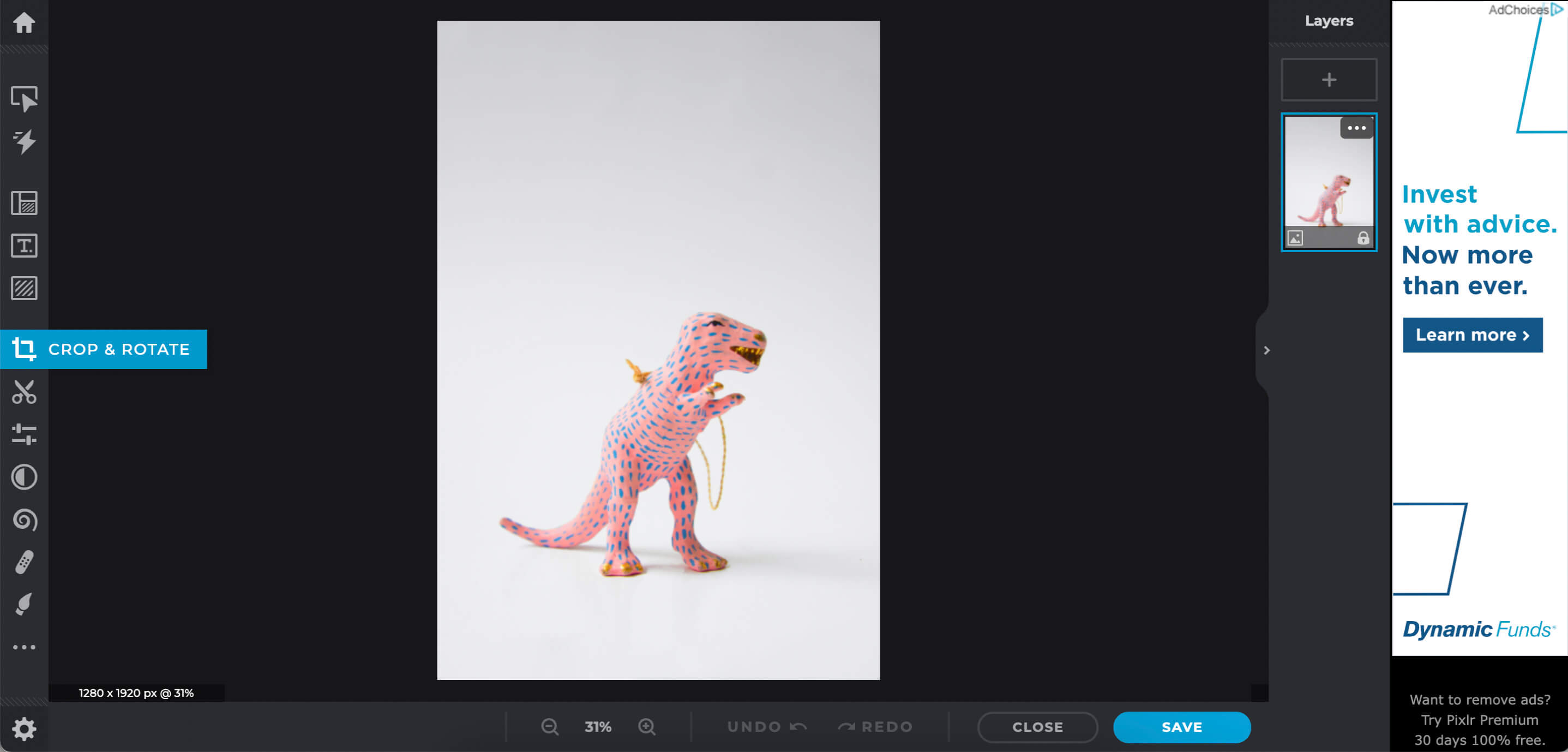The height and width of the screenshot is (752, 1568).
Task: Collapse the Layers panel with the chevron
Action: [x=1267, y=350]
